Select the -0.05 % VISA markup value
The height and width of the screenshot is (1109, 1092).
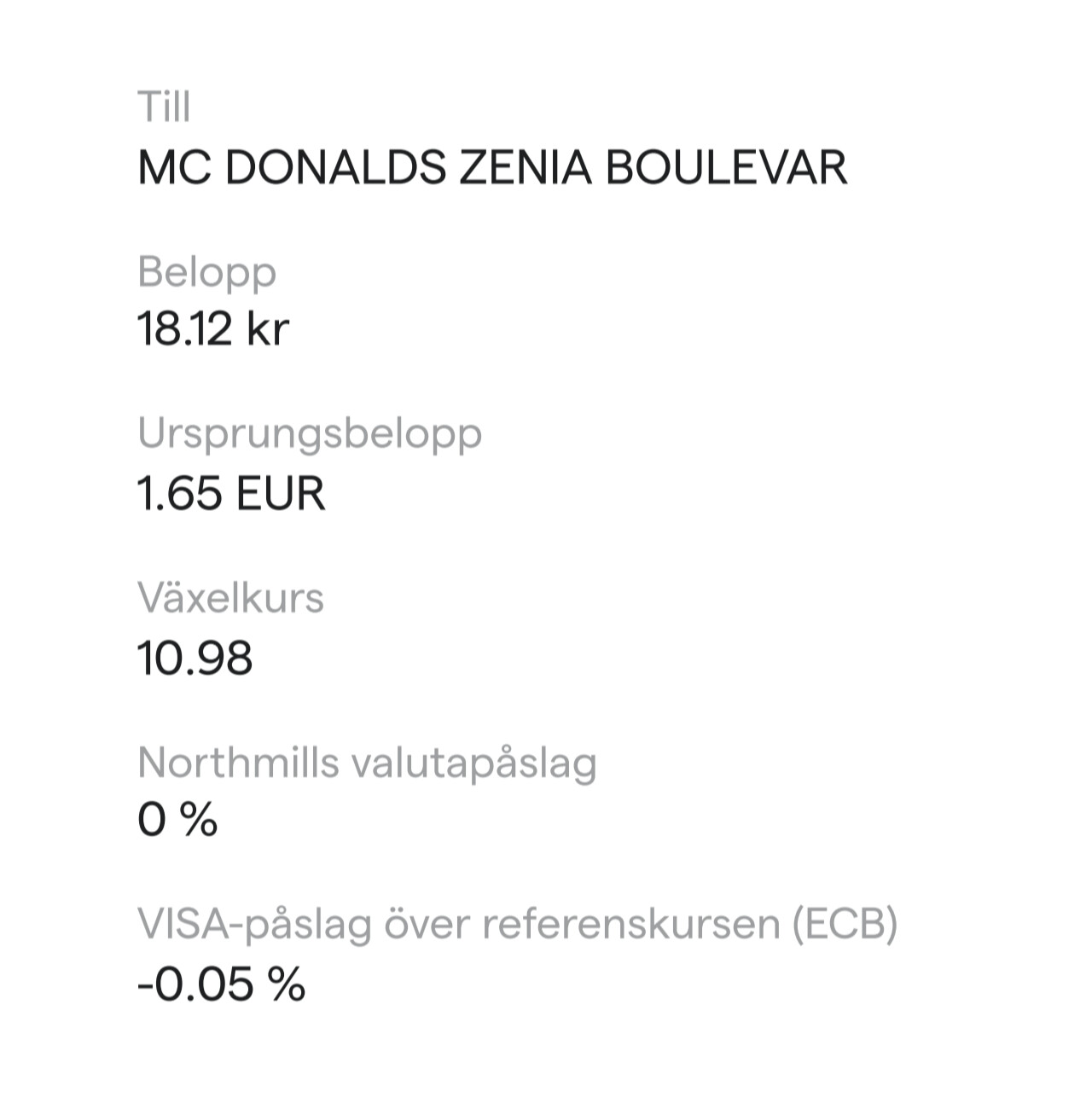[x=222, y=984]
